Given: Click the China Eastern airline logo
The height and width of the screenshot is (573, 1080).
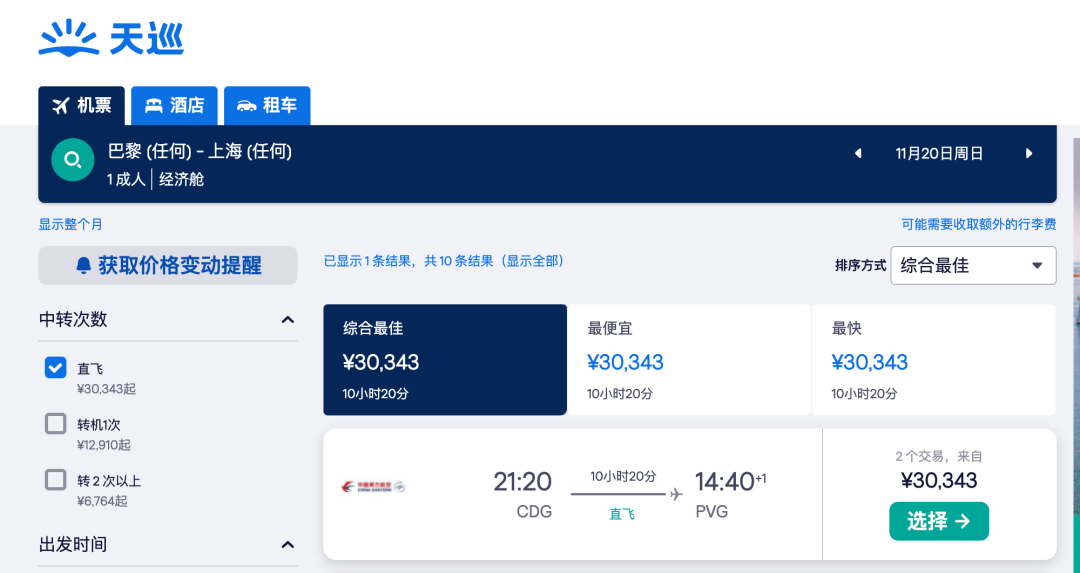Looking at the screenshot, I should (373, 488).
